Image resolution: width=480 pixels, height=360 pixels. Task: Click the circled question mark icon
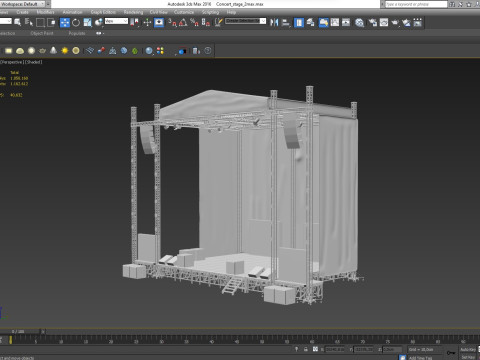208,51
